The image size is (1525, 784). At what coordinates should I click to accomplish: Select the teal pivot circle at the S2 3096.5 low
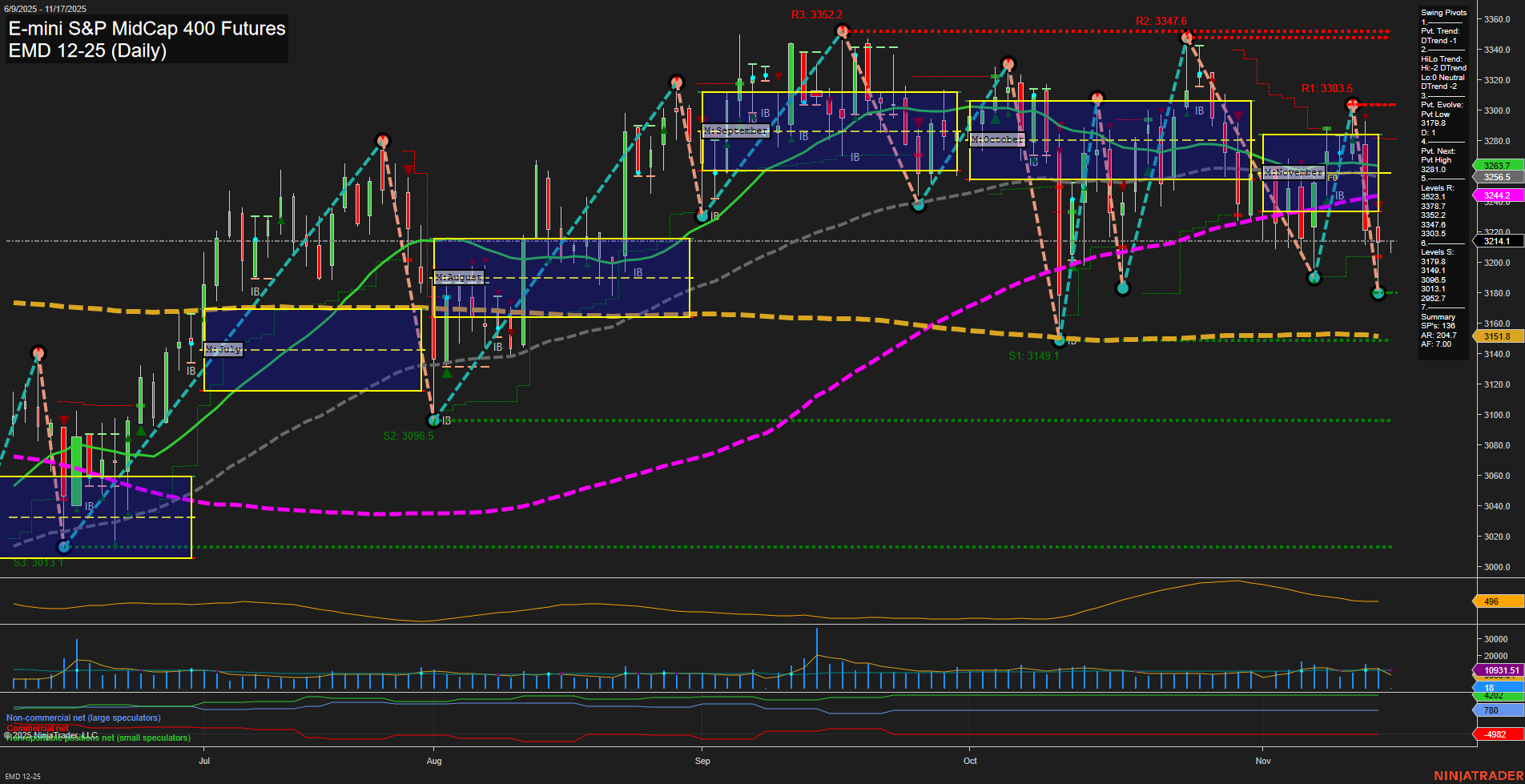pos(433,420)
